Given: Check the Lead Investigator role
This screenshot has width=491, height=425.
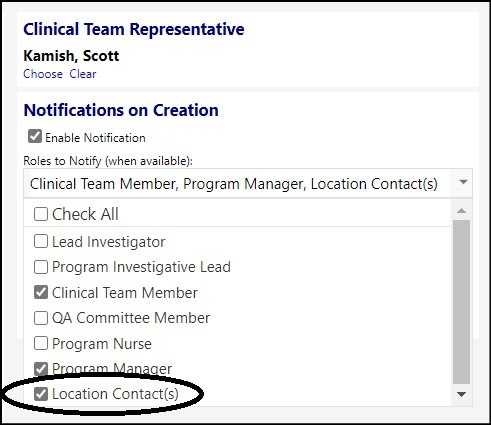Looking at the screenshot, I should tap(41, 241).
